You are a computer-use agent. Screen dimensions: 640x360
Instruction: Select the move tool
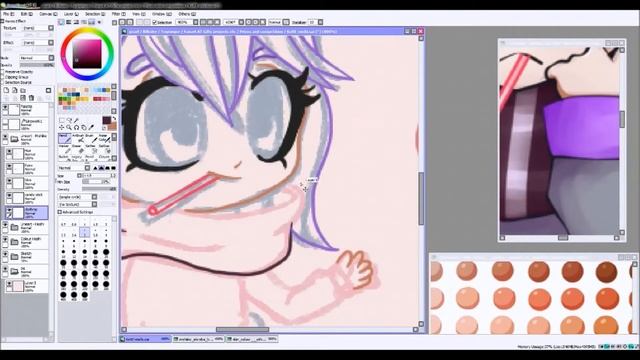click(x=62, y=128)
